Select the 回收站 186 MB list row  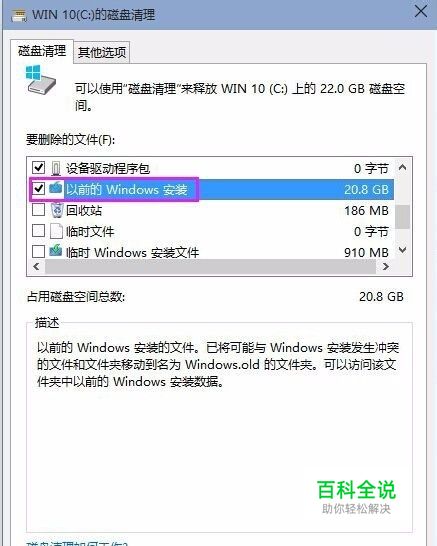click(x=212, y=210)
